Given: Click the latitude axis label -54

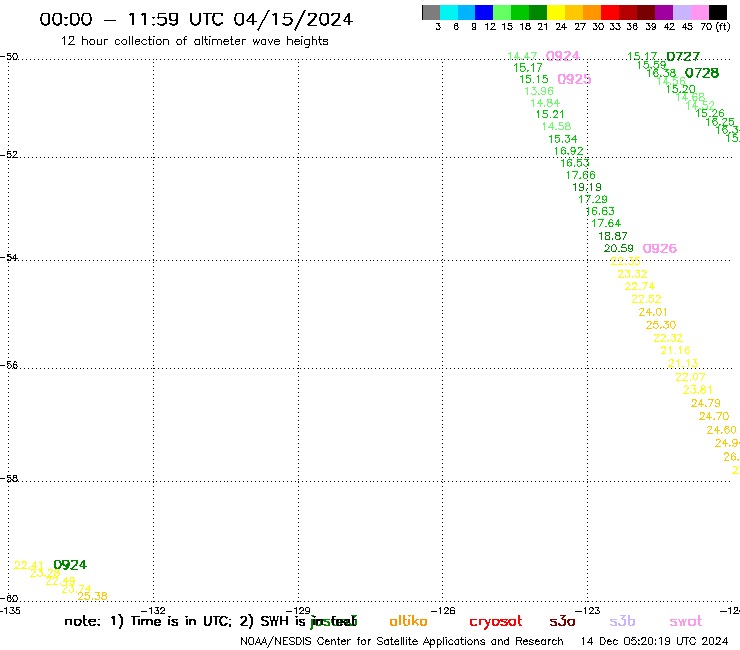Looking at the screenshot, I should click(9, 258).
